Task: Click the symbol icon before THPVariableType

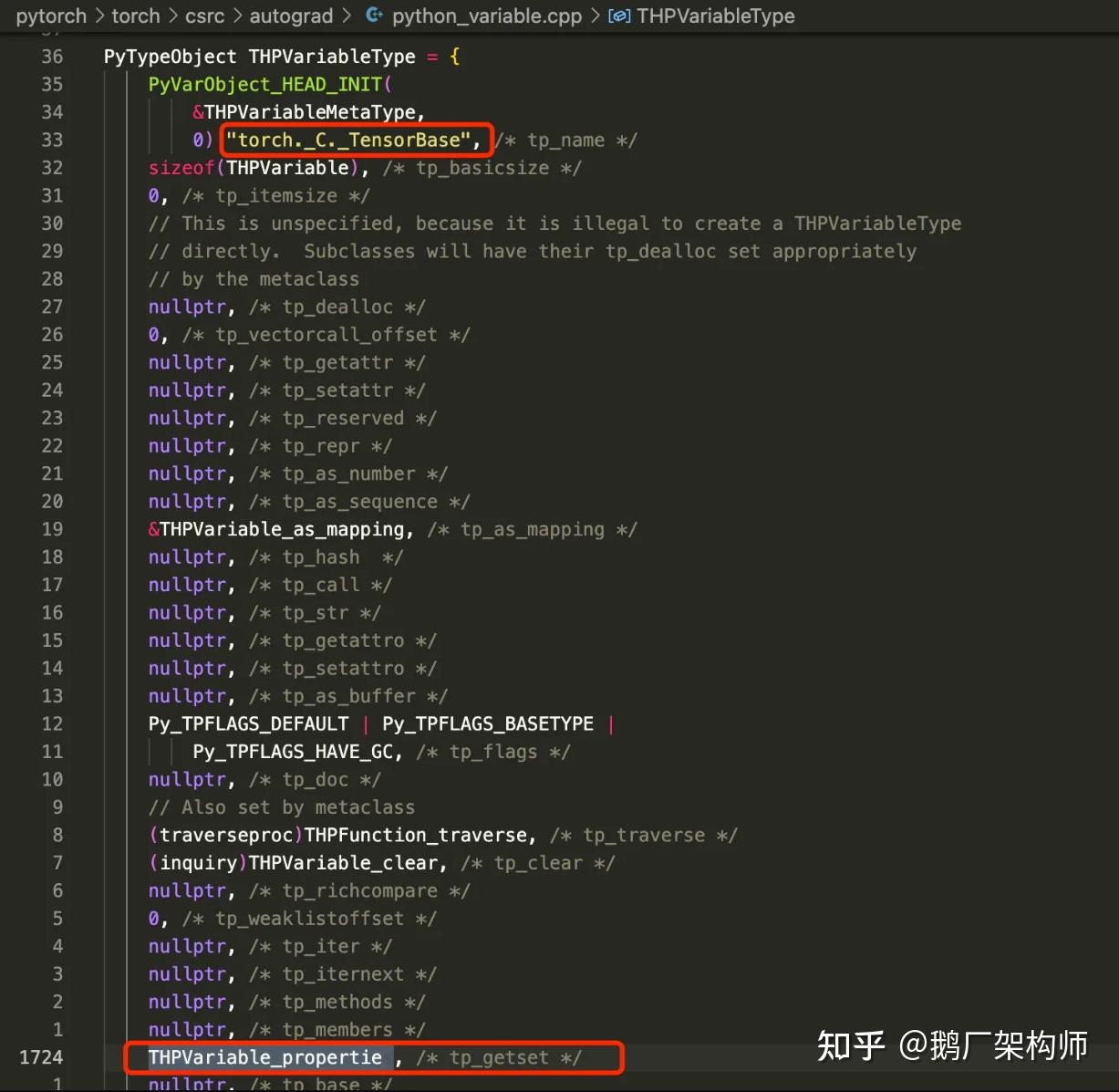Action: [619, 16]
